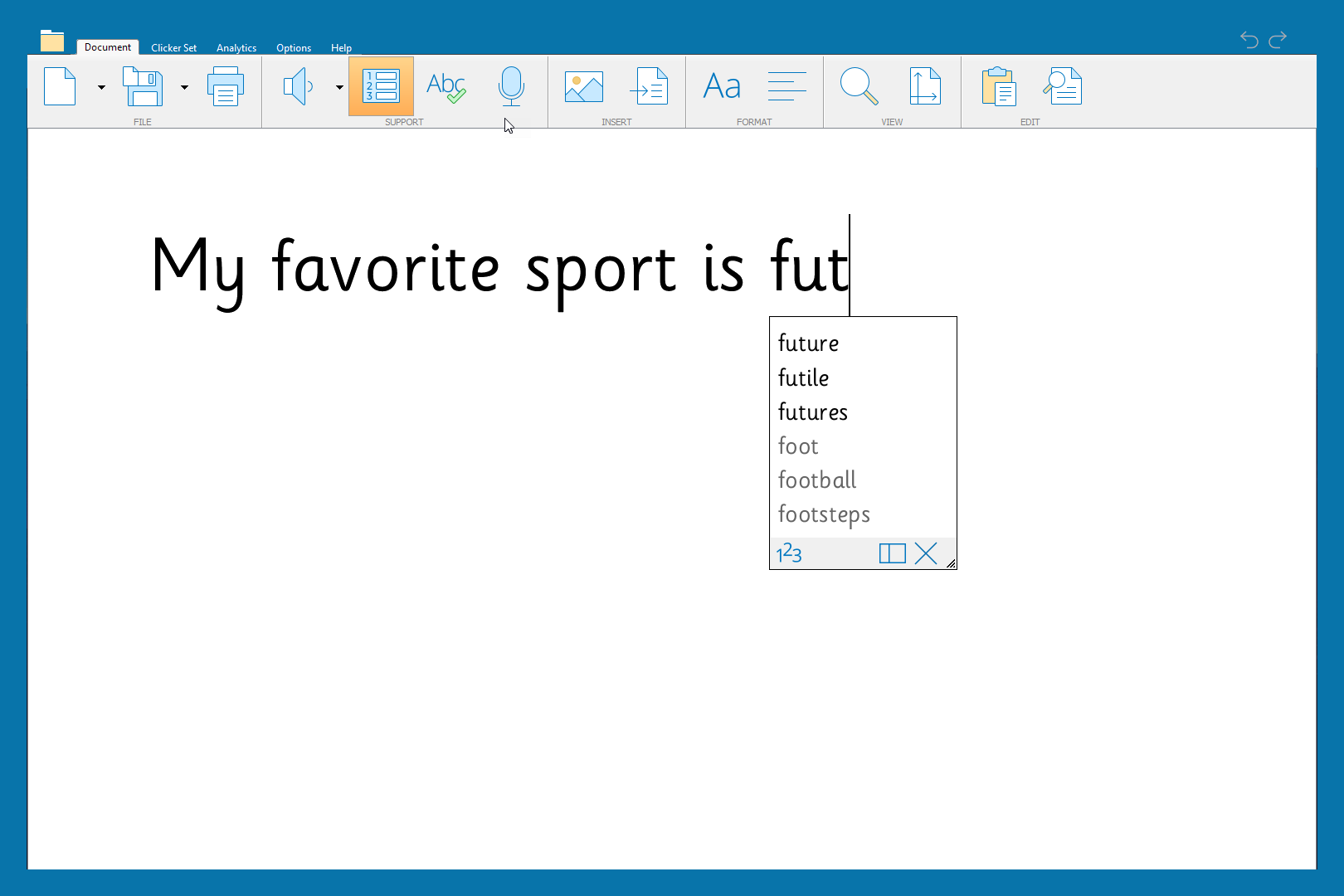Start voice input with microphone icon
The image size is (1344, 896).
click(x=511, y=87)
